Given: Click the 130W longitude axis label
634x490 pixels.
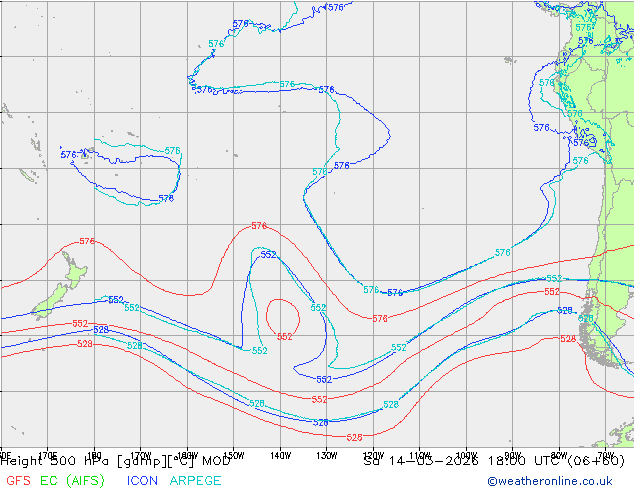Looking at the screenshot, I should [327, 456].
